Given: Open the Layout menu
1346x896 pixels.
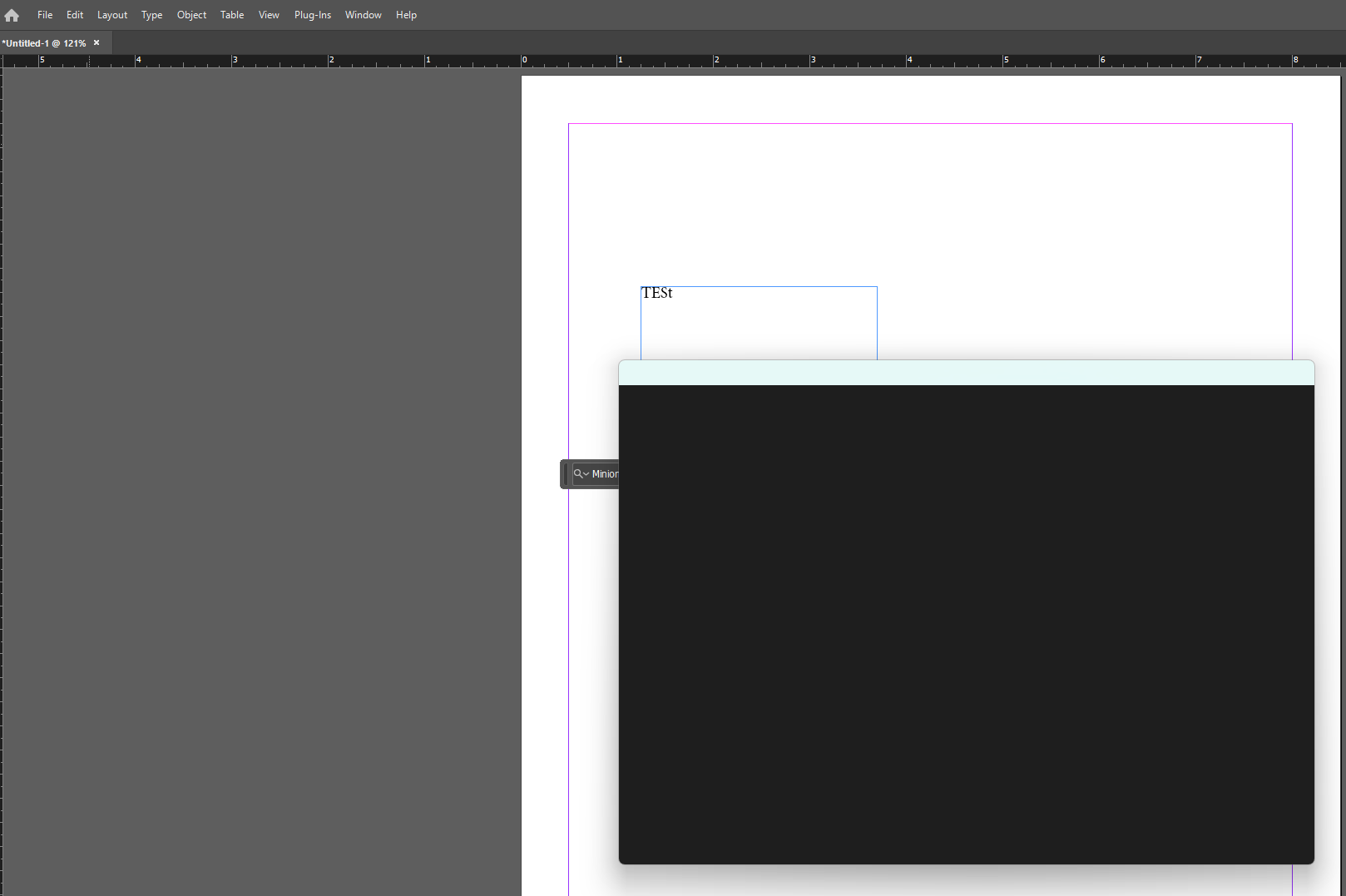Looking at the screenshot, I should tap(111, 14).
